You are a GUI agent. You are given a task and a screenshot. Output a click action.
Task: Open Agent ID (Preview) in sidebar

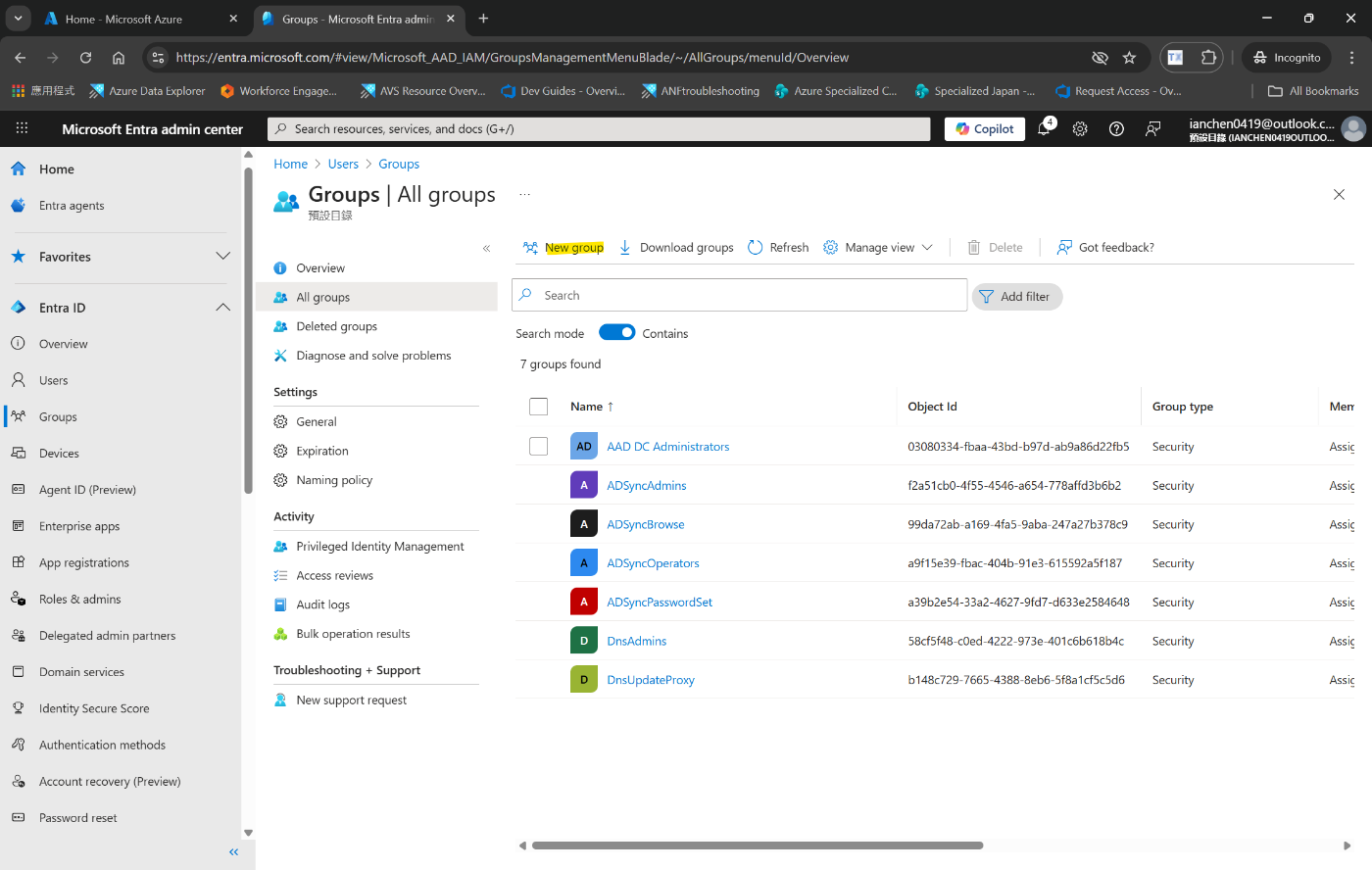click(x=87, y=490)
